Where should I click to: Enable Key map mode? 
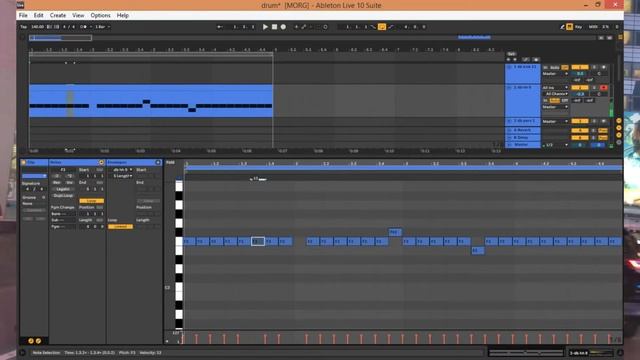pos(578,27)
